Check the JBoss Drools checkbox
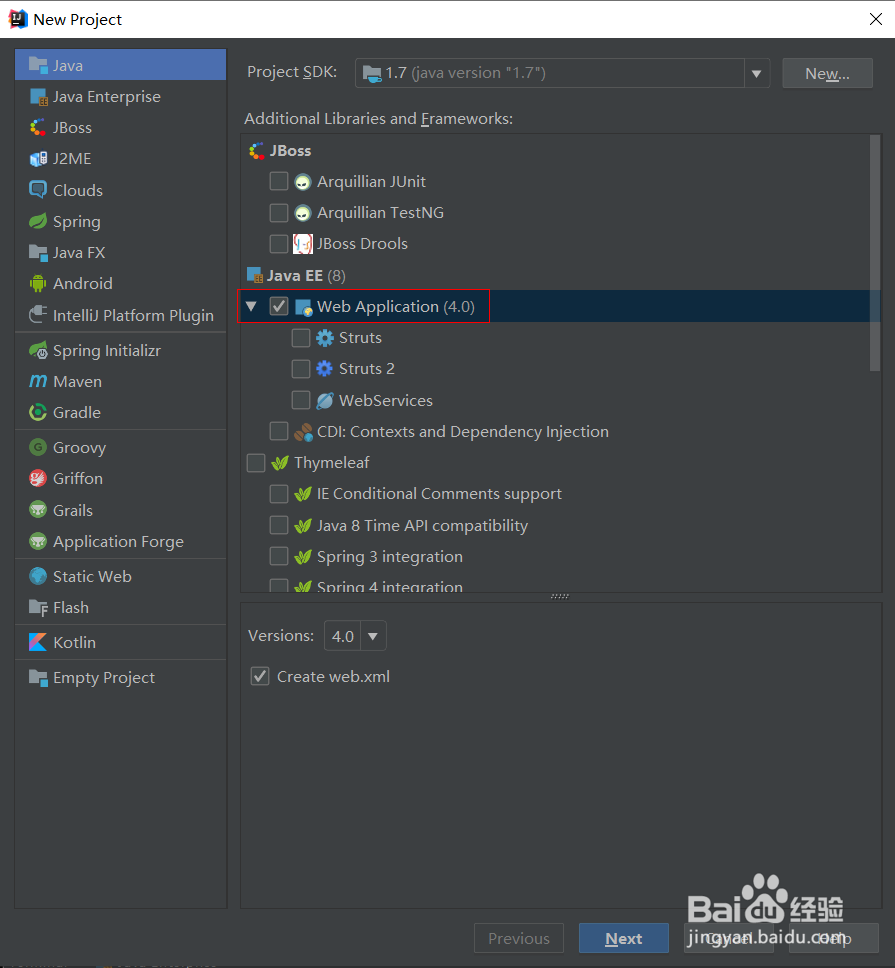 pos(279,244)
